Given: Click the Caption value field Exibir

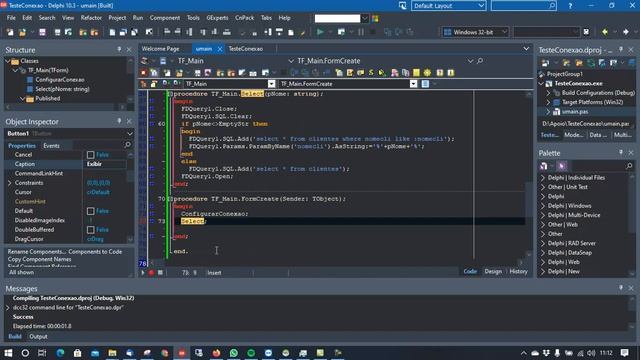Looking at the screenshot, I should [104, 164].
